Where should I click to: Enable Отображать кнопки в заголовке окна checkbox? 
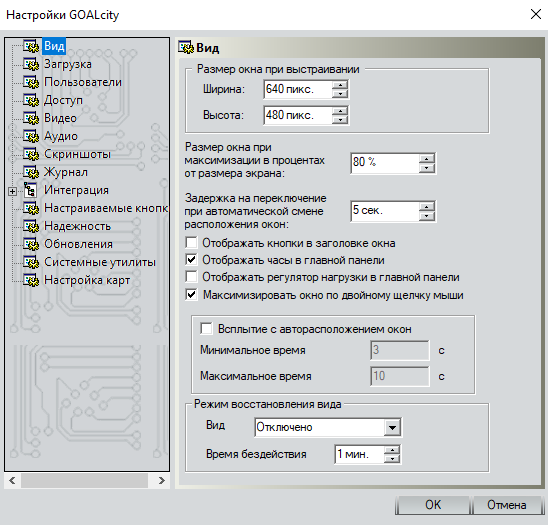tap(192, 243)
